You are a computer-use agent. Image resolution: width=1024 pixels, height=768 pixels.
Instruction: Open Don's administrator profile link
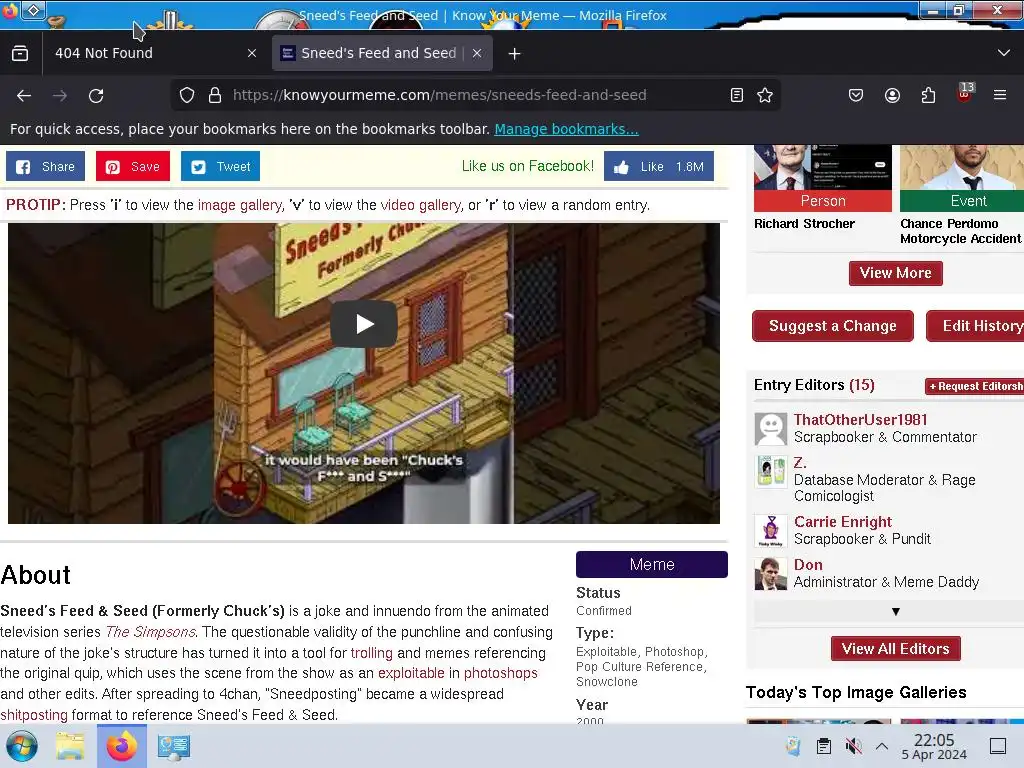point(808,565)
